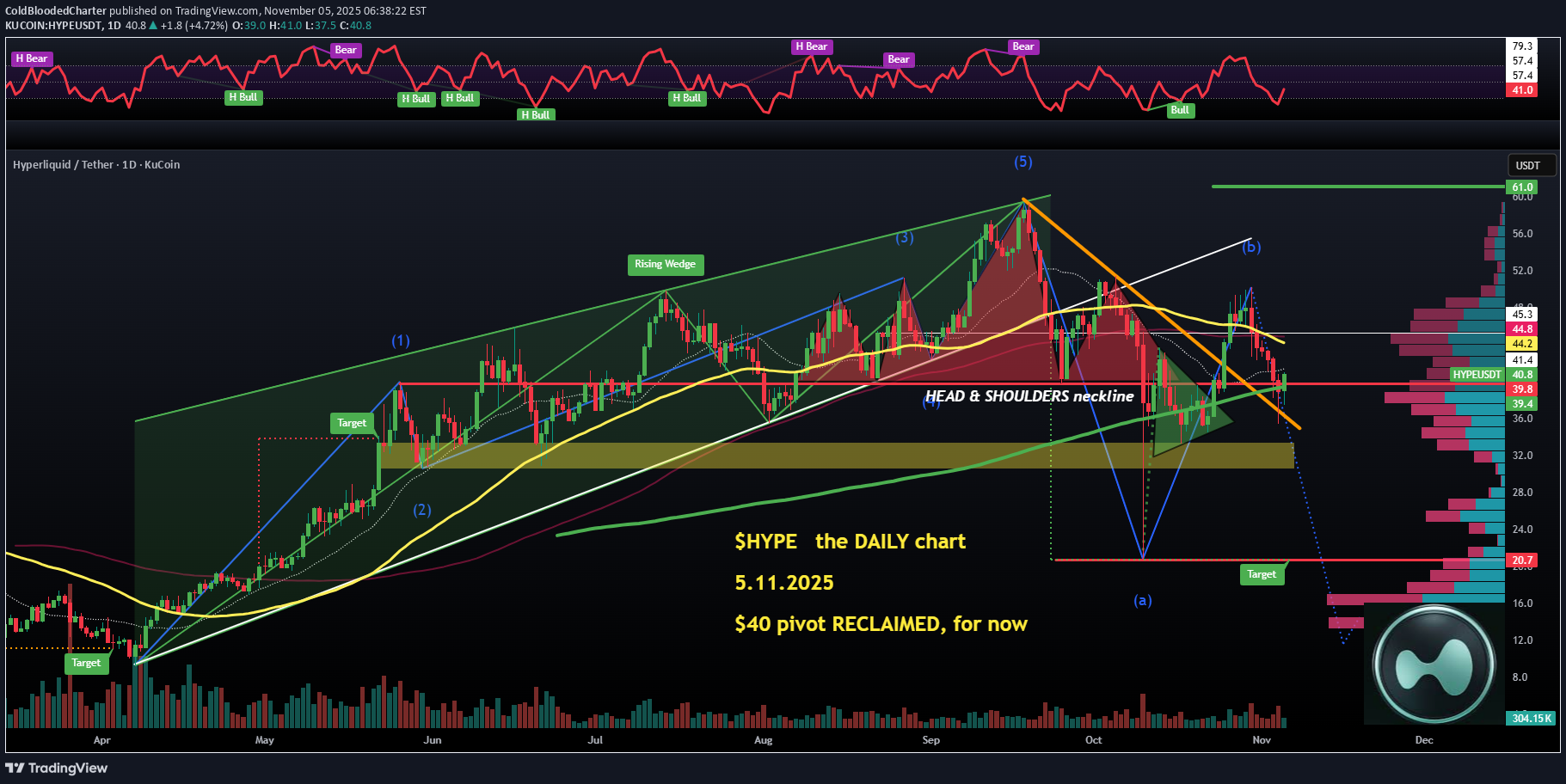The image size is (1566, 784).
Task: Select the wave (5) label at peak
Action: (x=1023, y=162)
